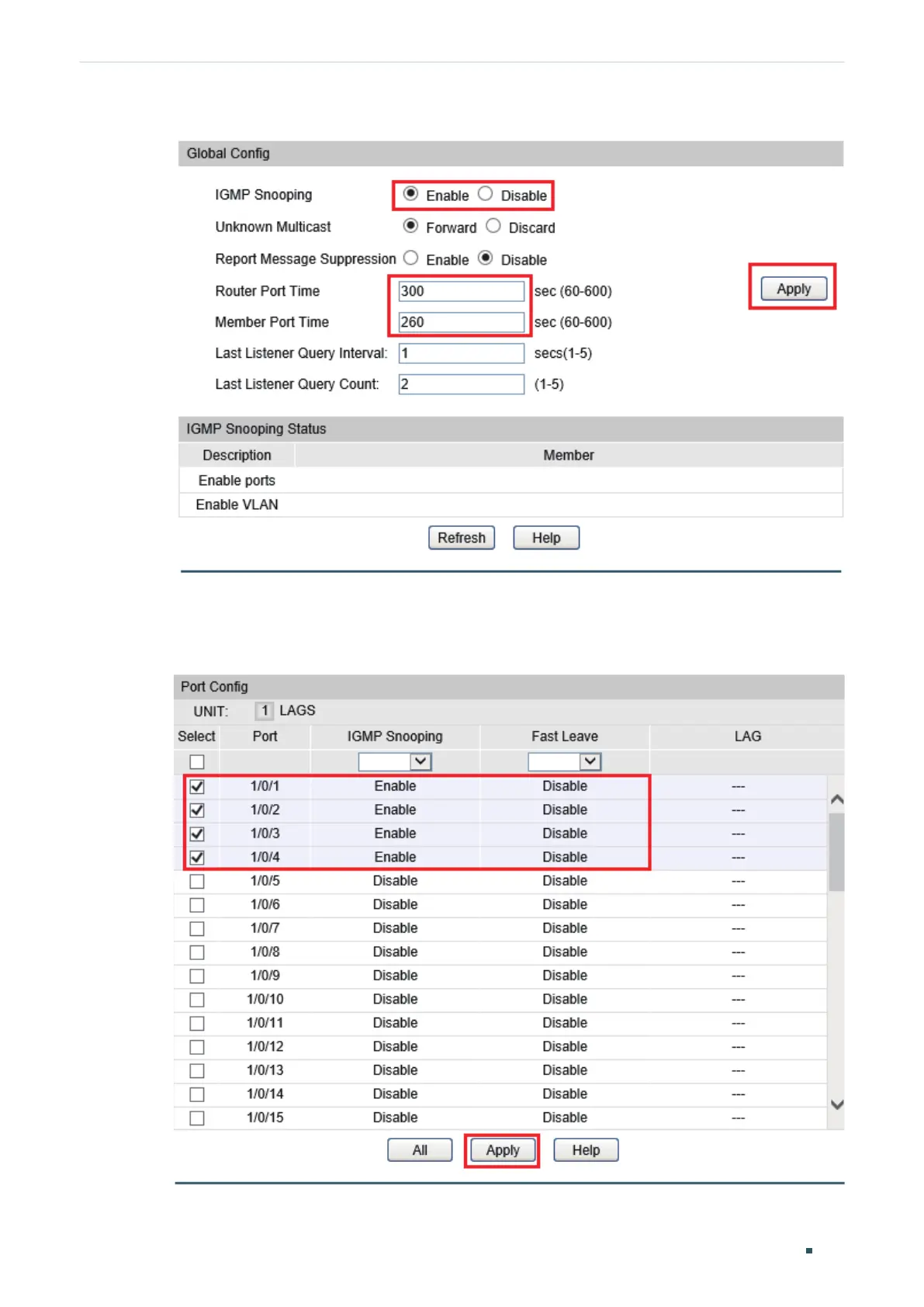Uncheck port 1/0/1 checkbox

tap(197, 786)
